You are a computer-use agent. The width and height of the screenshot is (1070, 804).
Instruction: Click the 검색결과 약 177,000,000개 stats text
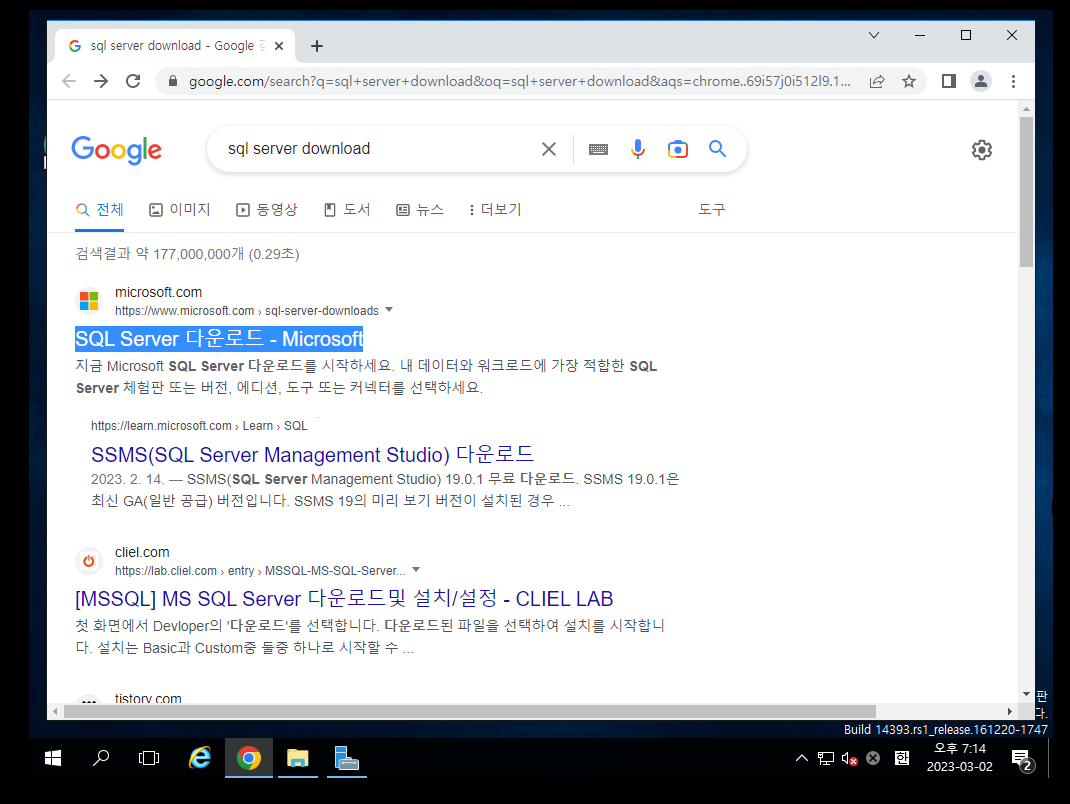pos(188,254)
